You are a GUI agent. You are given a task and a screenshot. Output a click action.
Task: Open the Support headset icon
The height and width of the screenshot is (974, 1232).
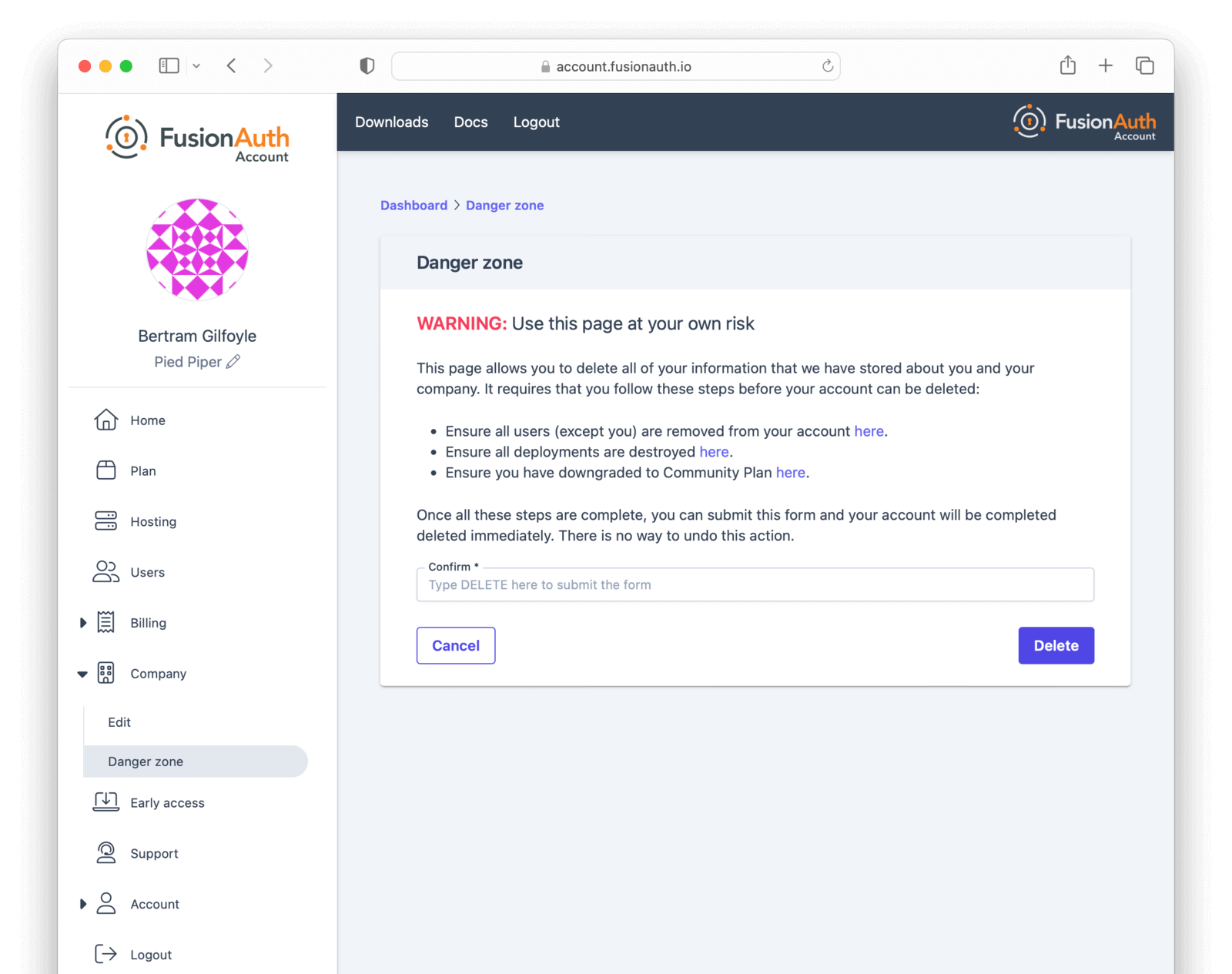point(105,853)
